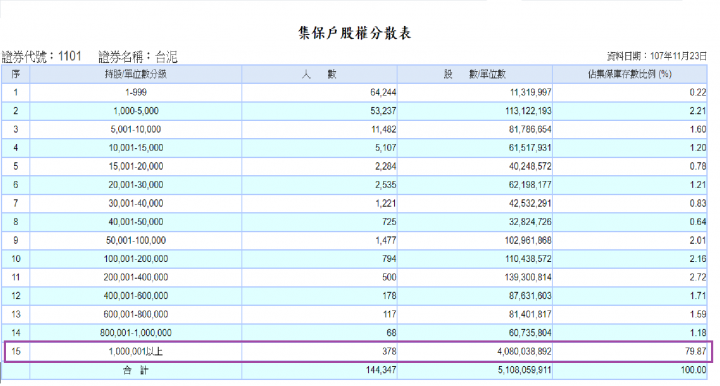Select the 42,532,291 shares cell

point(475,203)
